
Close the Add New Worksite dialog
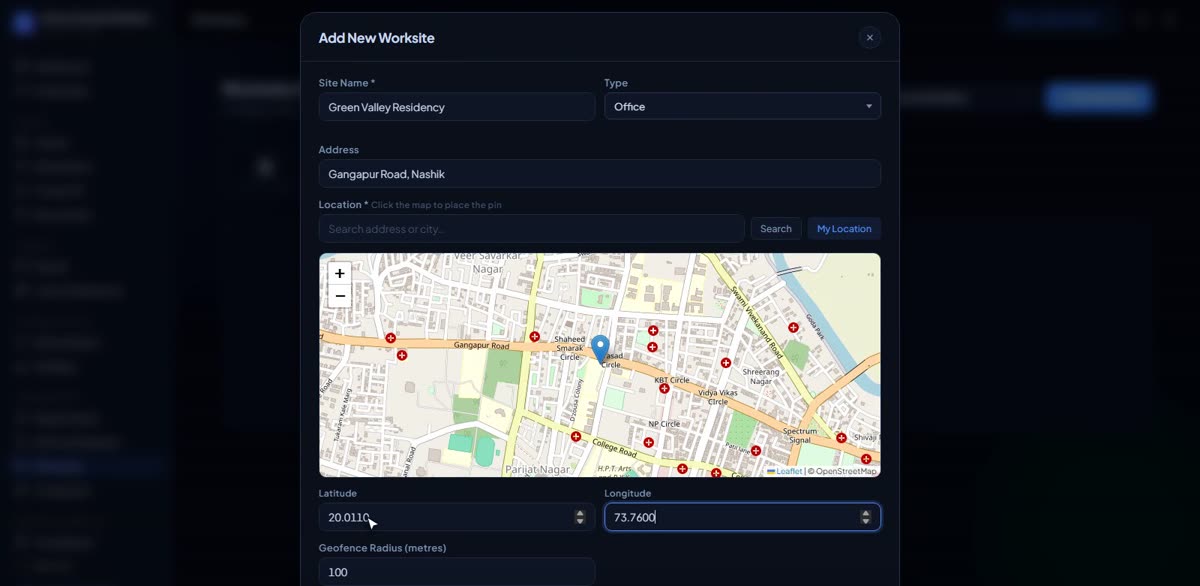(x=869, y=38)
